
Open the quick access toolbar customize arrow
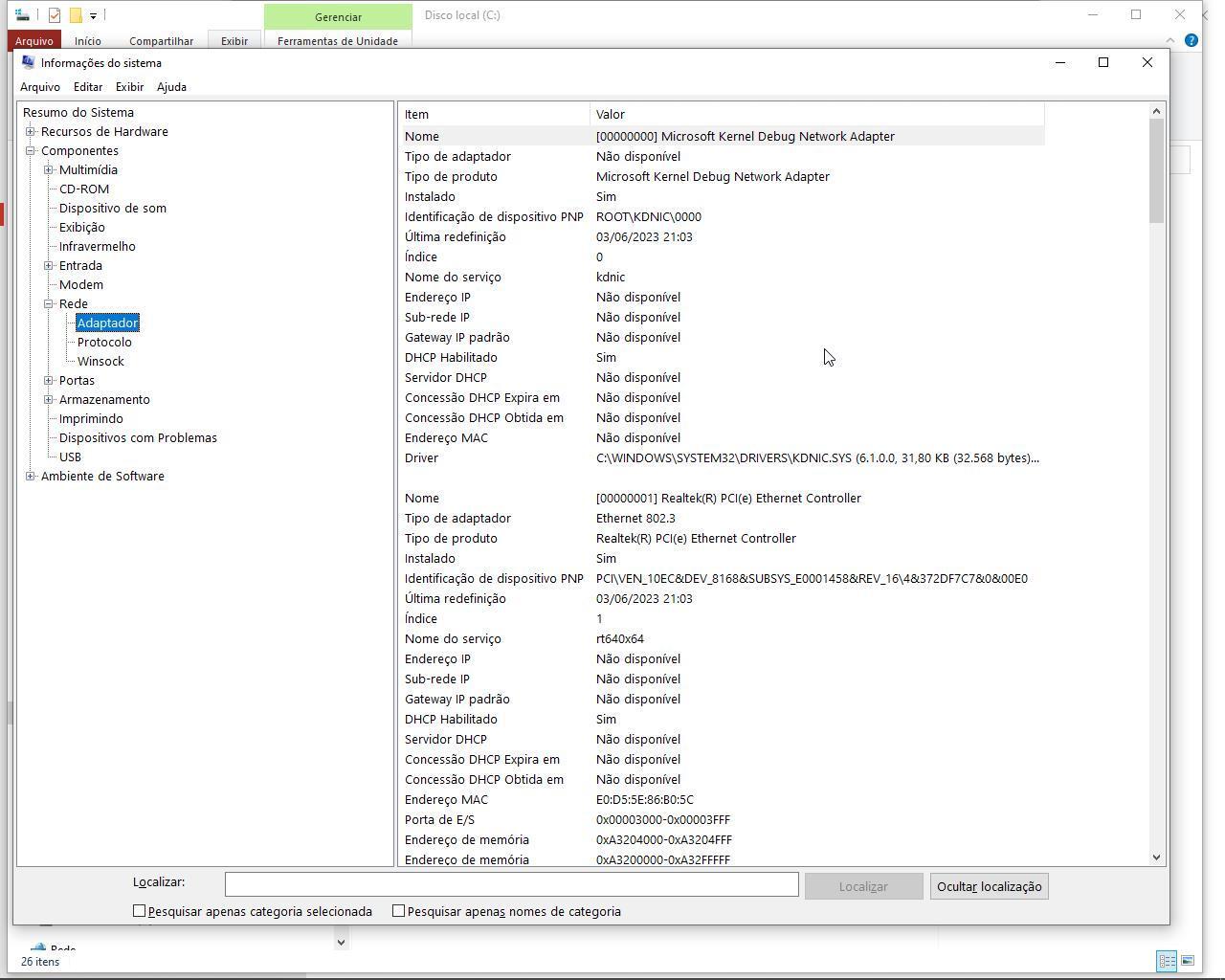click(x=93, y=15)
